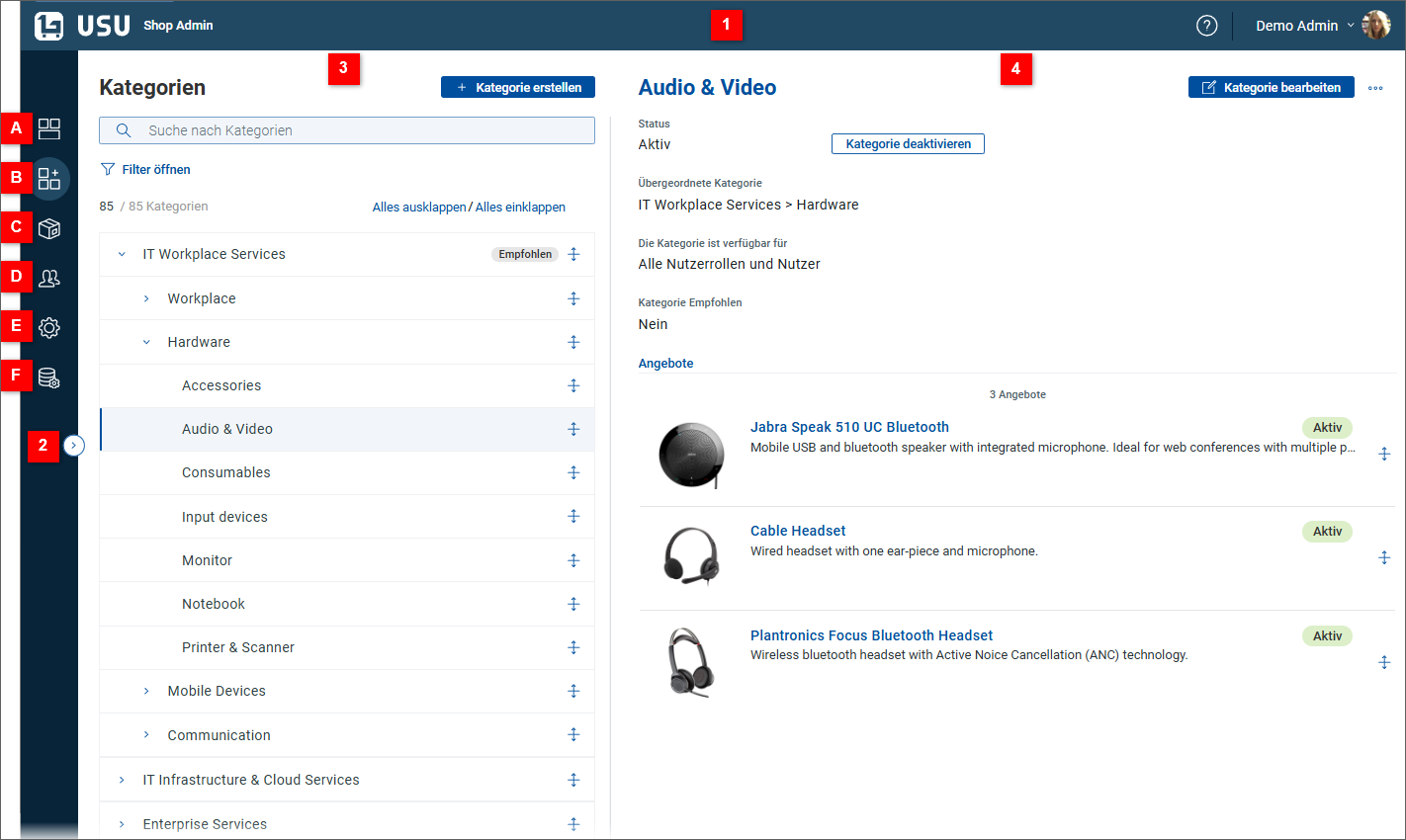
Task: Select the Notebook category in tree
Action: coord(214,604)
